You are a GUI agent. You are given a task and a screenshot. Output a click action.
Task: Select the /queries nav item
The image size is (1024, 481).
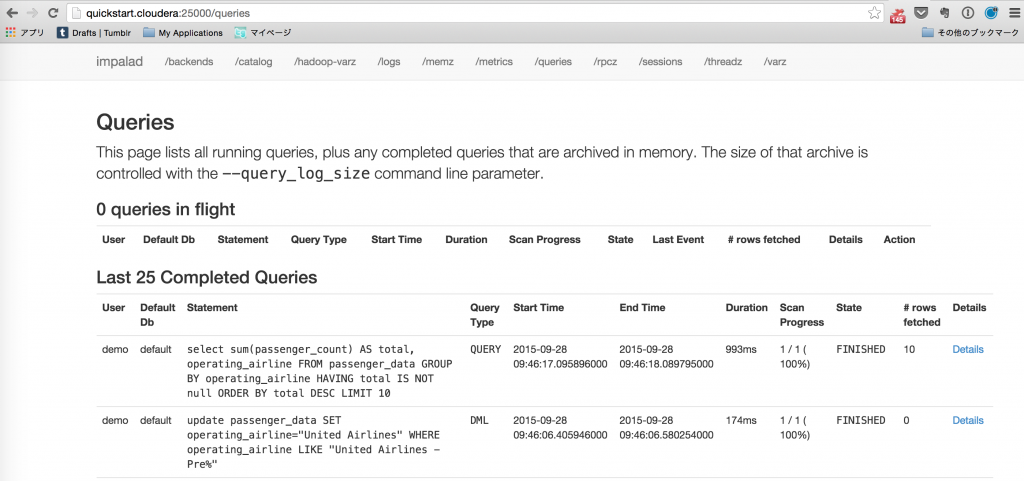click(553, 61)
